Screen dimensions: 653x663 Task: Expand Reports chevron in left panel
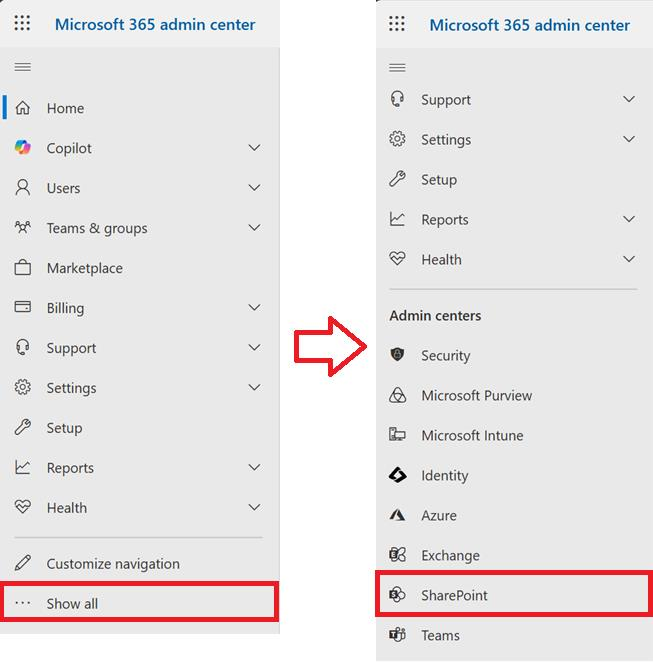click(x=254, y=467)
